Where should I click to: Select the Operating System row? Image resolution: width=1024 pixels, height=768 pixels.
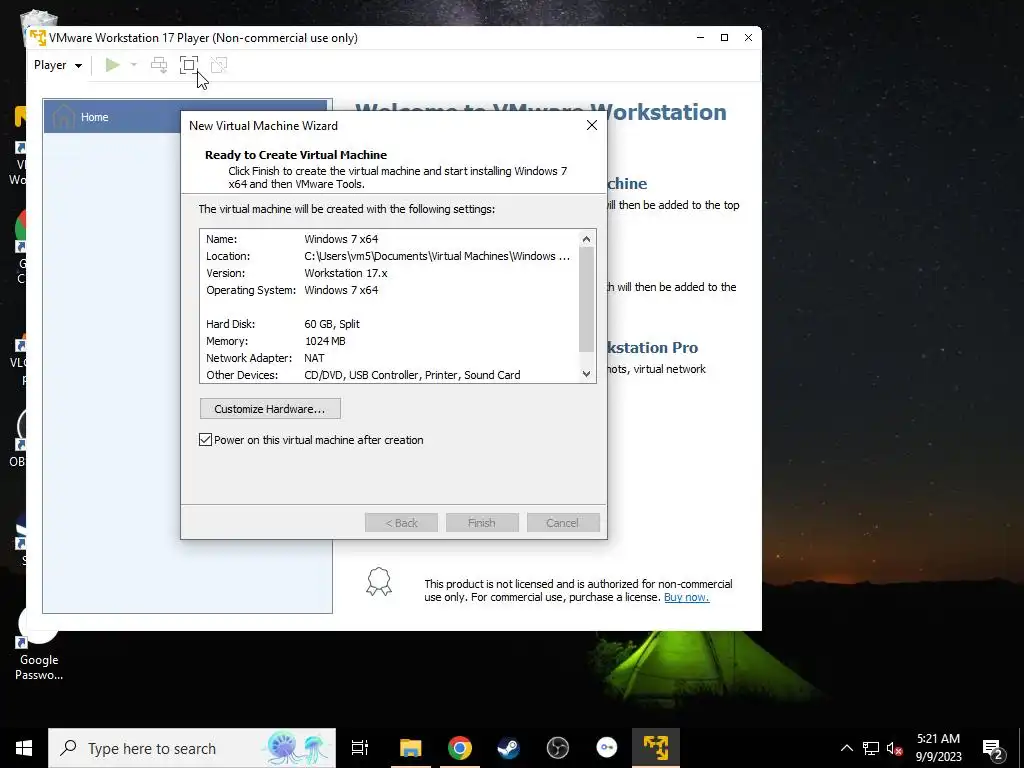389,290
